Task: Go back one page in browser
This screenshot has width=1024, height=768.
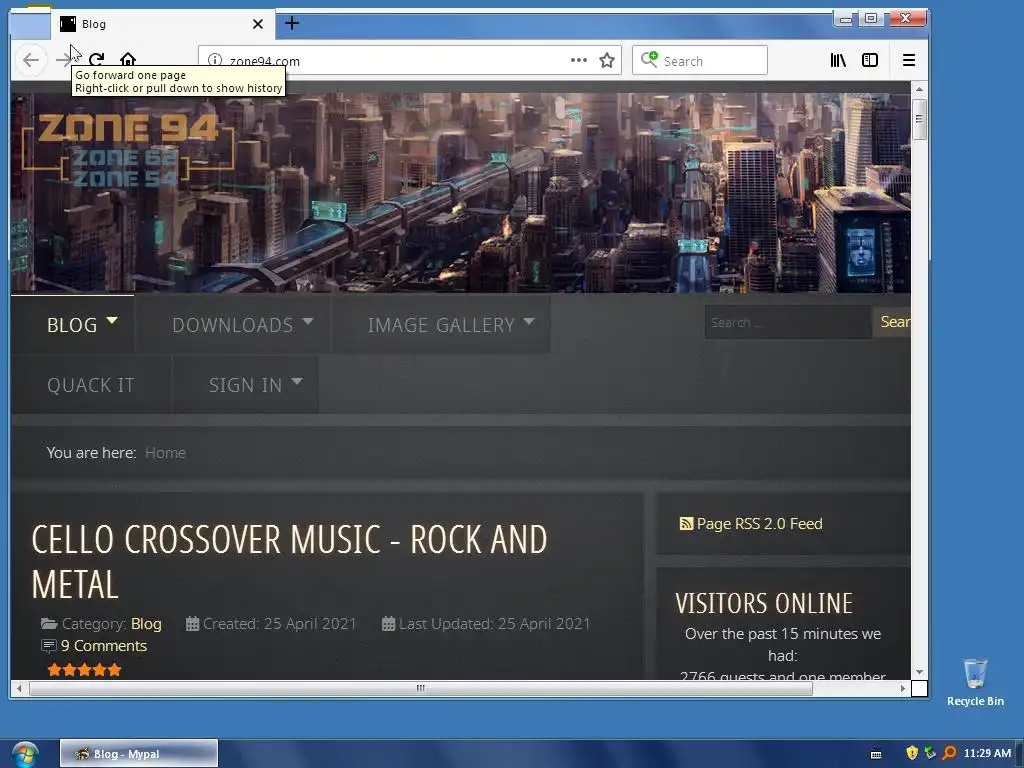Action: click(31, 60)
